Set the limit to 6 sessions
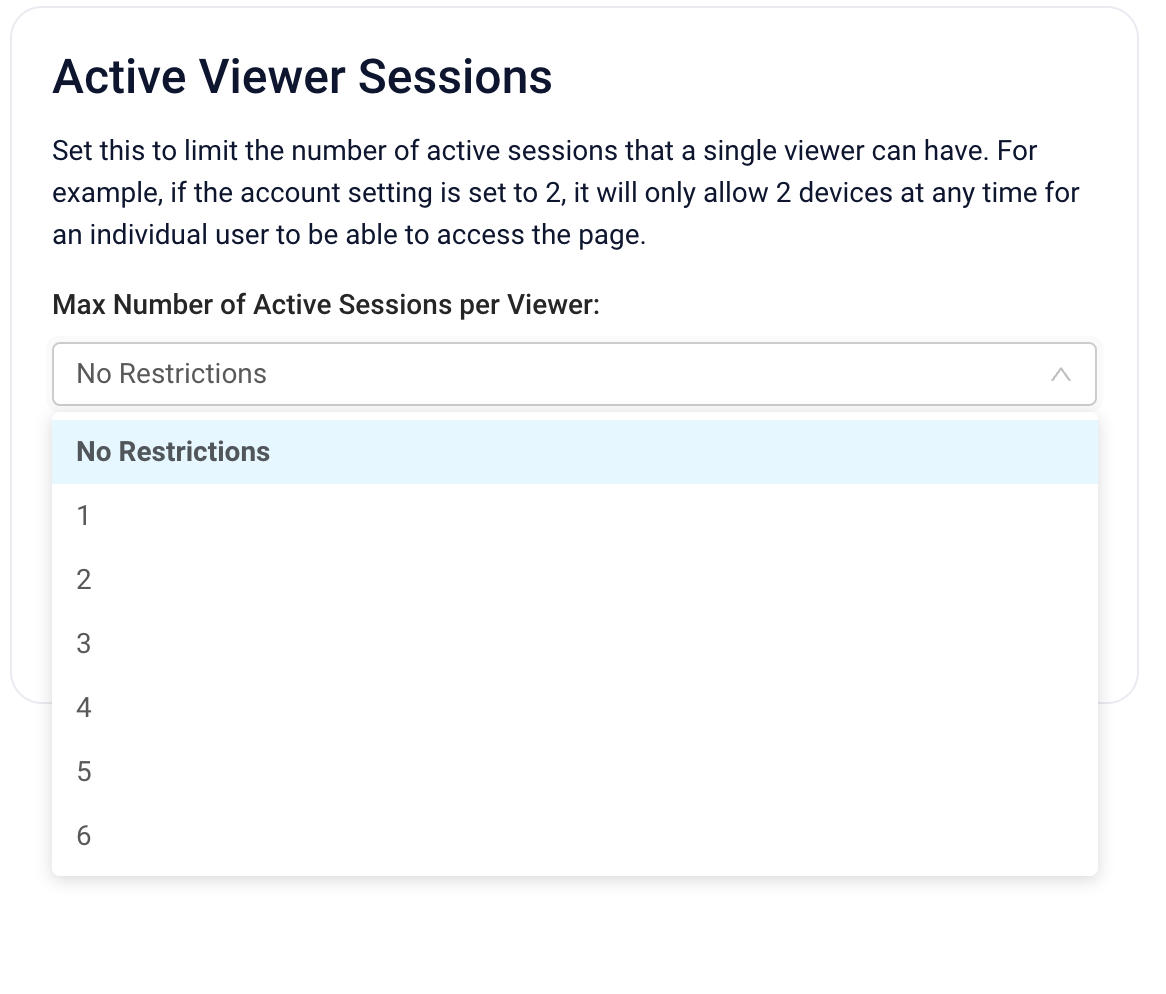Viewport: 1166px width, 994px height. tap(574, 836)
